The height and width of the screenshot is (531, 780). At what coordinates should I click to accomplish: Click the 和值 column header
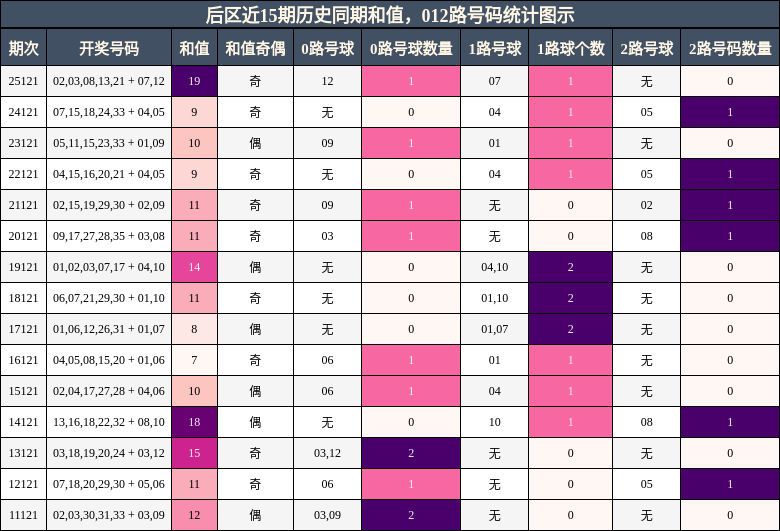pyautogui.click(x=195, y=48)
